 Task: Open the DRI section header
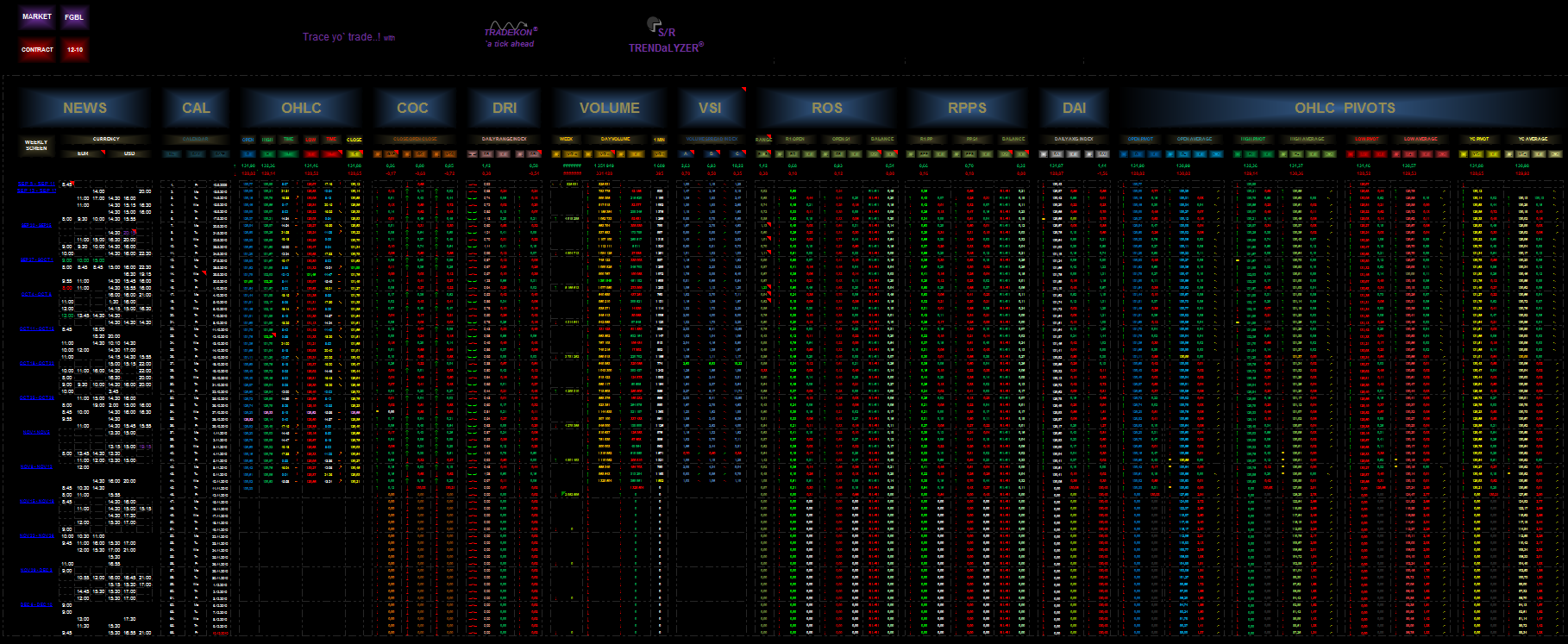(505, 108)
